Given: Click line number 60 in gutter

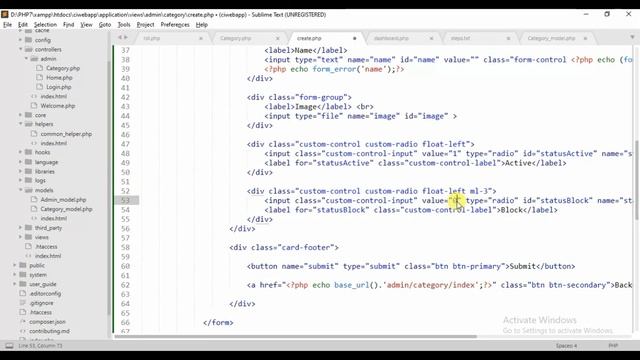Looking at the screenshot, I should pos(125,266).
